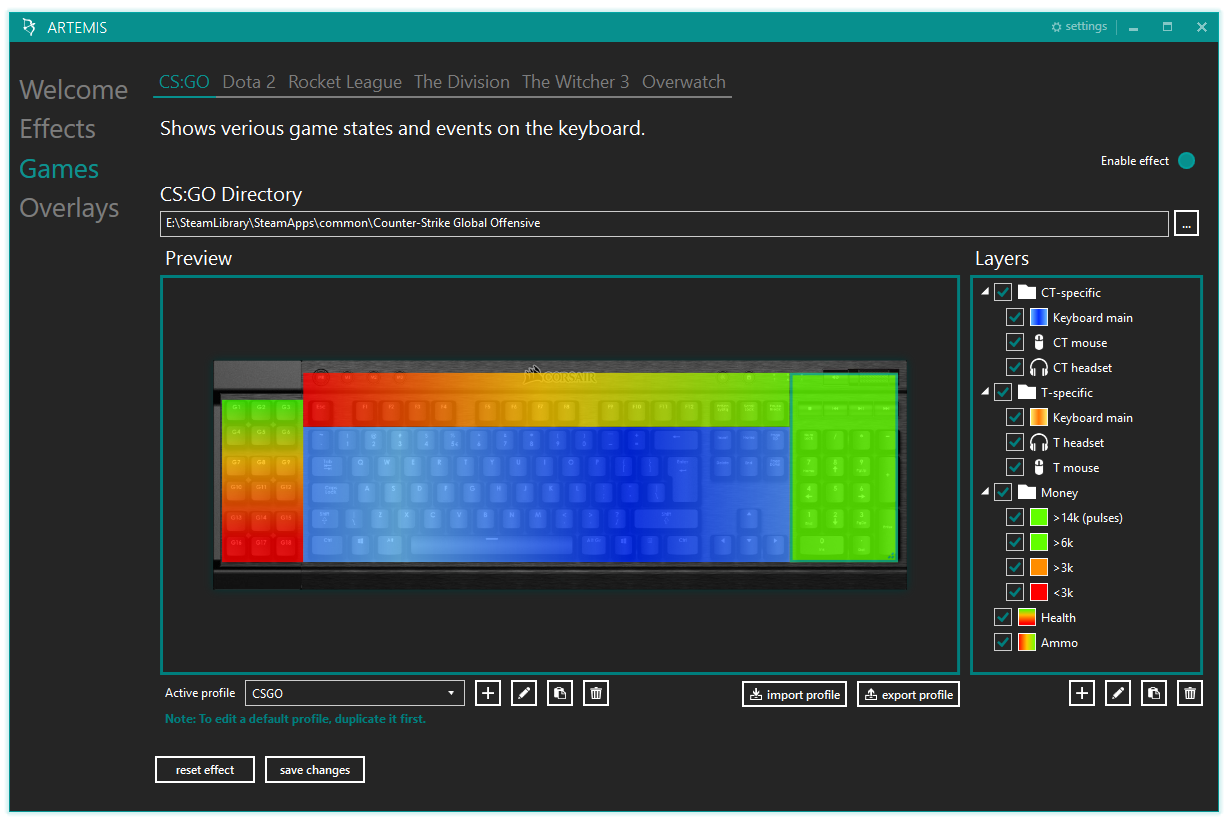Click the T mouse layer icon
The image size is (1229, 822).
[x=1039, y=467]
